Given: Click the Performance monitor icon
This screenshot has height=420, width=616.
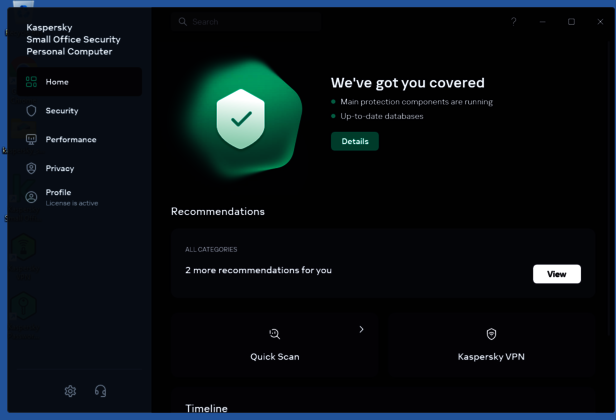Looking at the screenshot, I should [31, 140].
